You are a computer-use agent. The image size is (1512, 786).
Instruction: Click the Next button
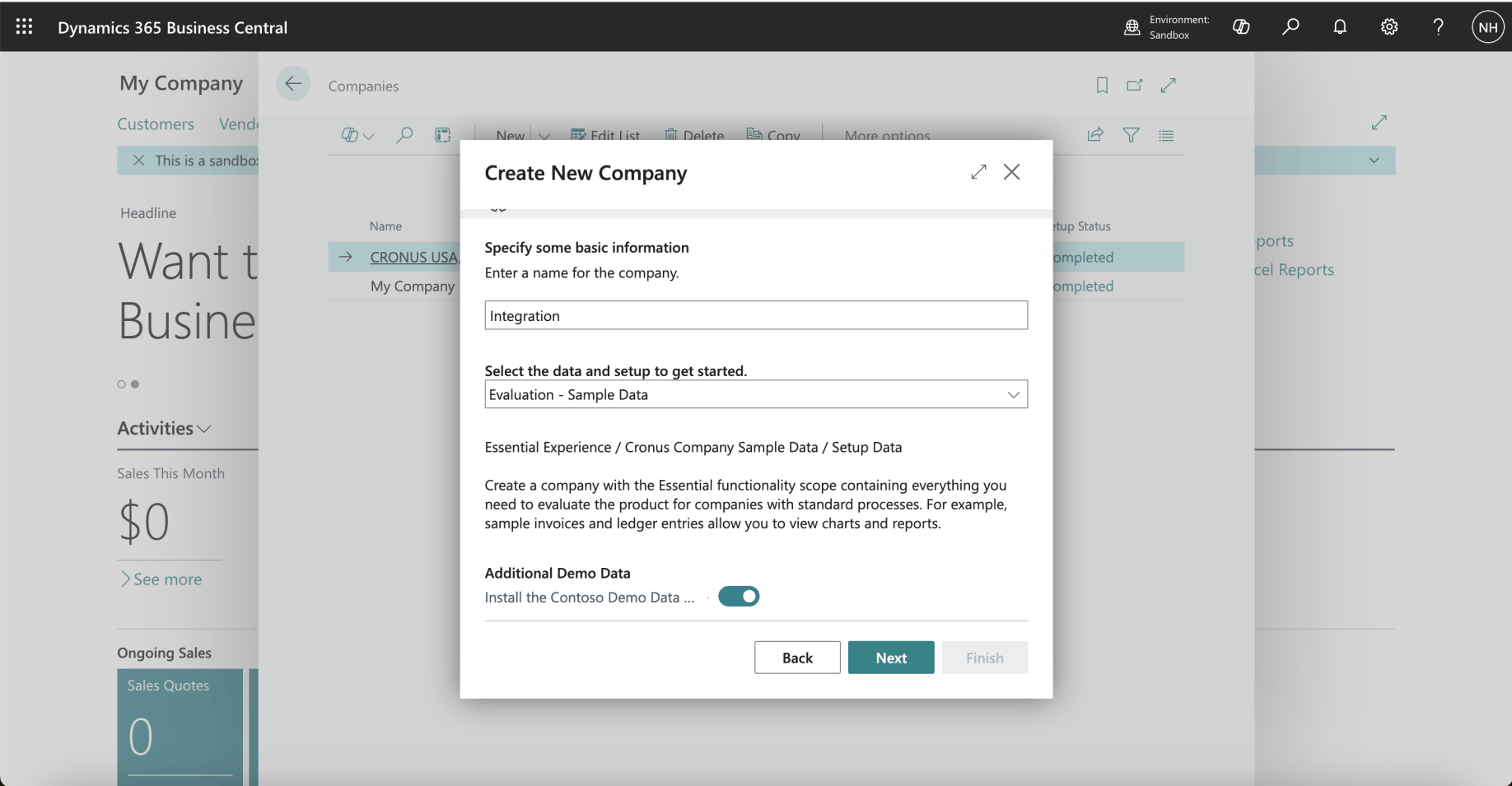point(891,658)
